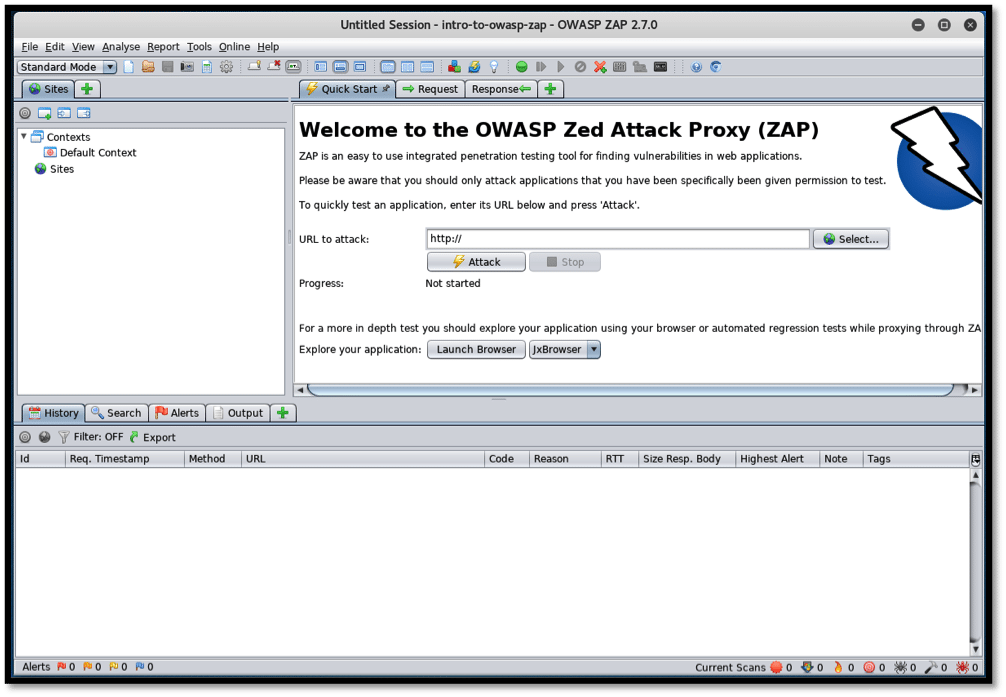Click the flame active scan status icon
Image resolution: width=1006 pixels, height=697 pixels.
[x=838, y=667]
